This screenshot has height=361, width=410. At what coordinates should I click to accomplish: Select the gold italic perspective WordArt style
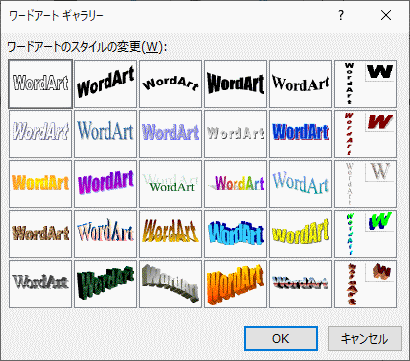click(170, 234)
